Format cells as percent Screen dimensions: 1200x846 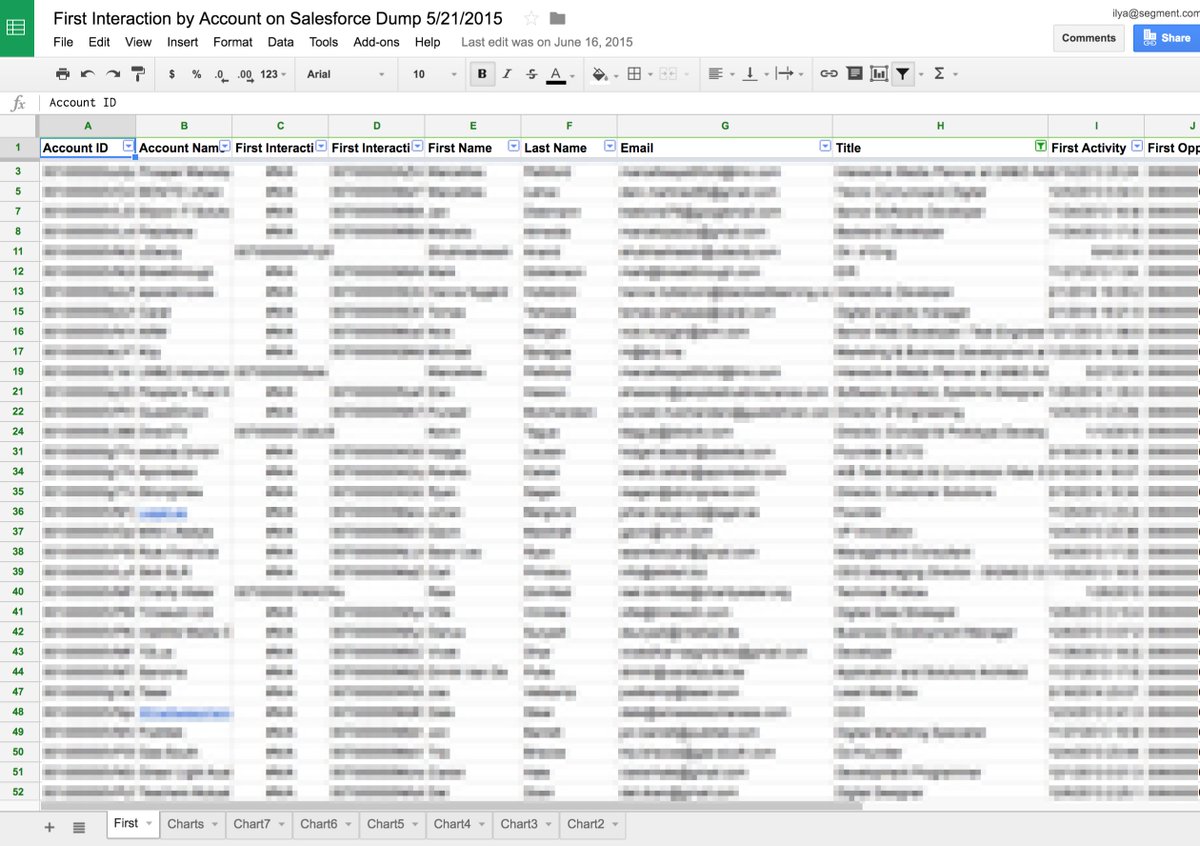[196, 74]
